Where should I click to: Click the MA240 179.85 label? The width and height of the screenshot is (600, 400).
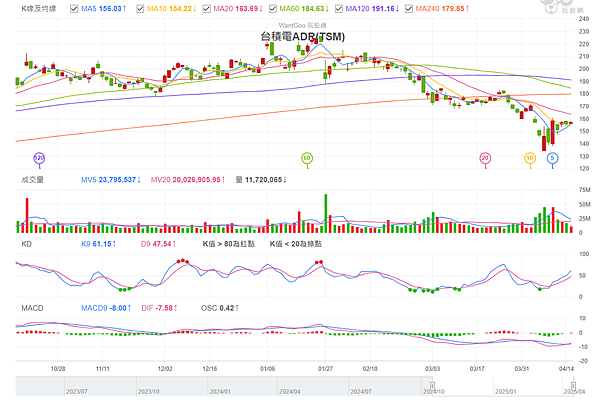coord(442,9)
